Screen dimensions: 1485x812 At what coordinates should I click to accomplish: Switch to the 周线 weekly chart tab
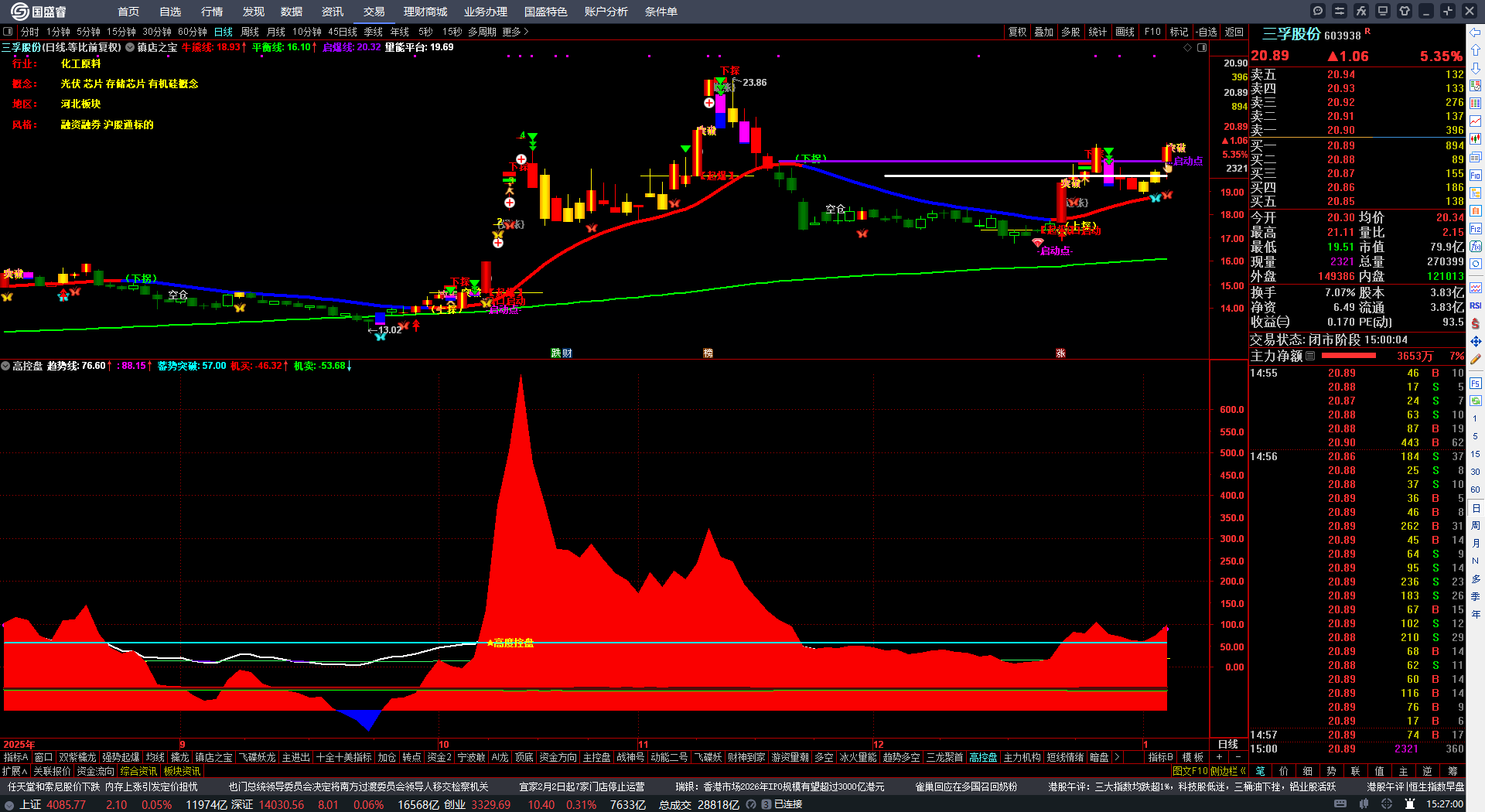tap(250, 32)
